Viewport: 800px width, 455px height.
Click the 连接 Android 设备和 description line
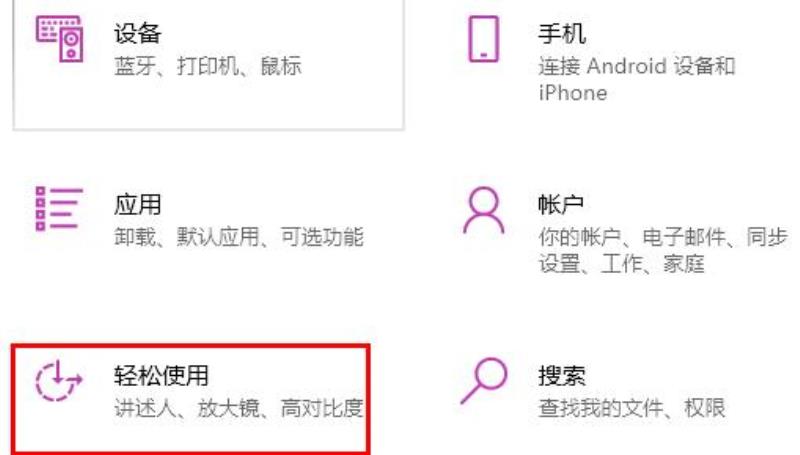(x=636, y=66)
